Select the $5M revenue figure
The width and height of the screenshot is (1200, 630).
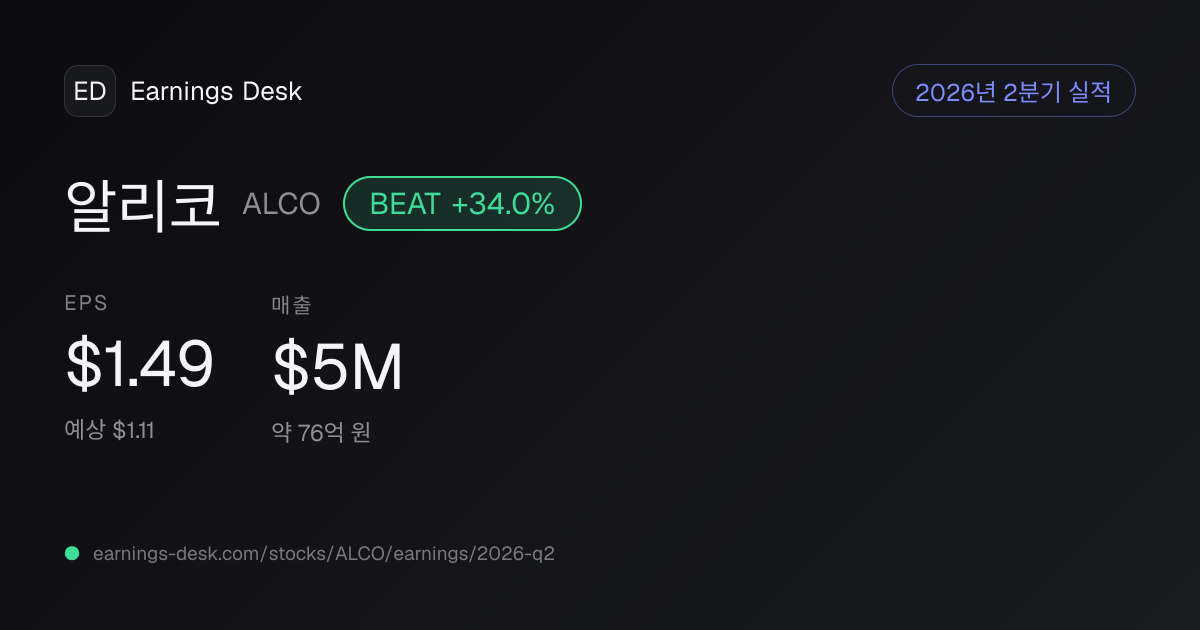click(338, 367)
